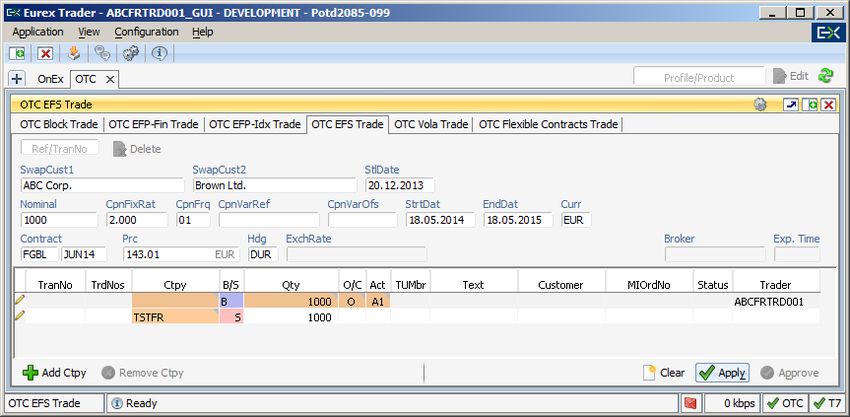Click the SwapCust1 field ABC Corp.
The image size is (850, 417).
[102, 185]
